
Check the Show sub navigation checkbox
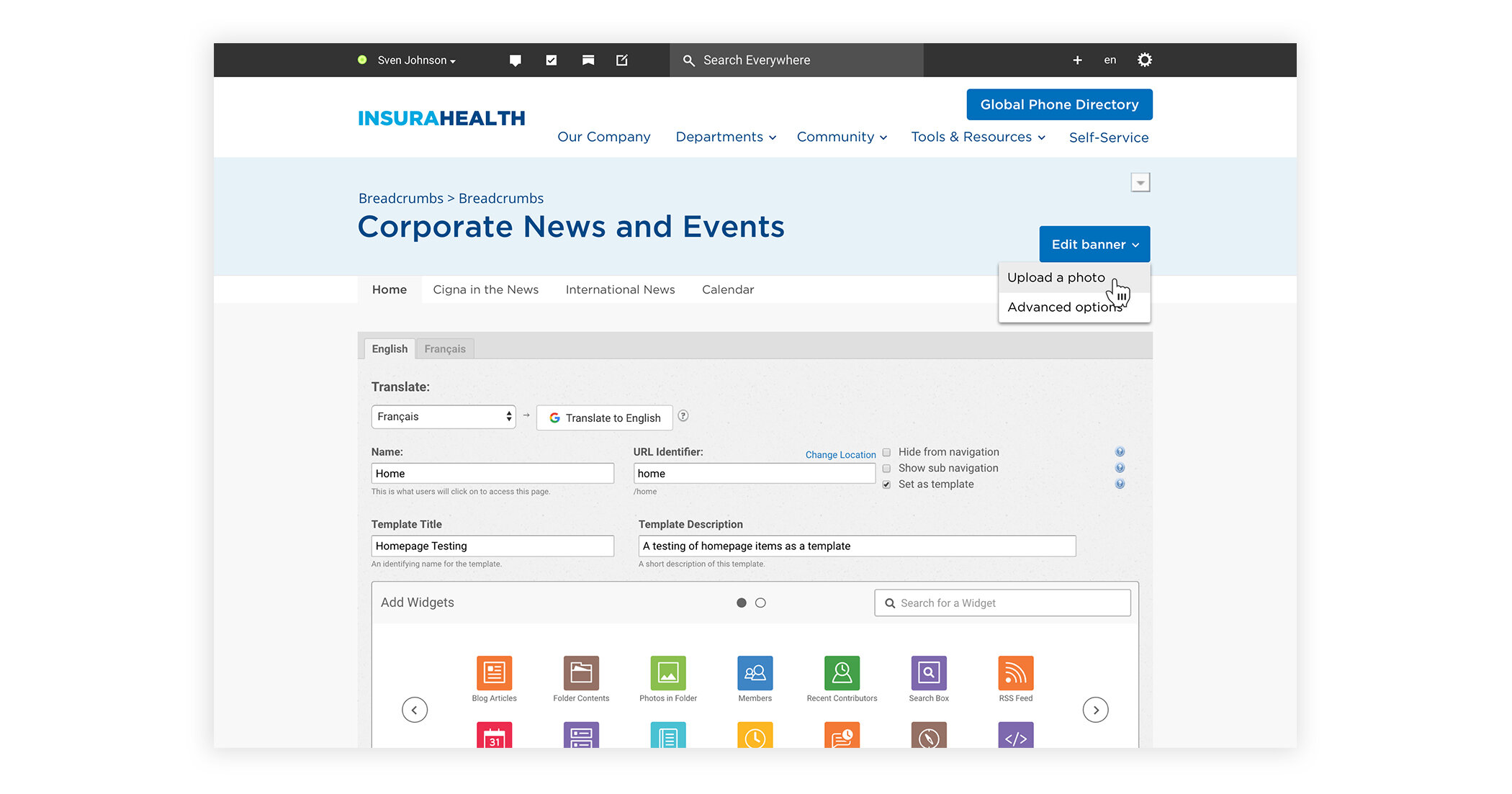(886, 469)
